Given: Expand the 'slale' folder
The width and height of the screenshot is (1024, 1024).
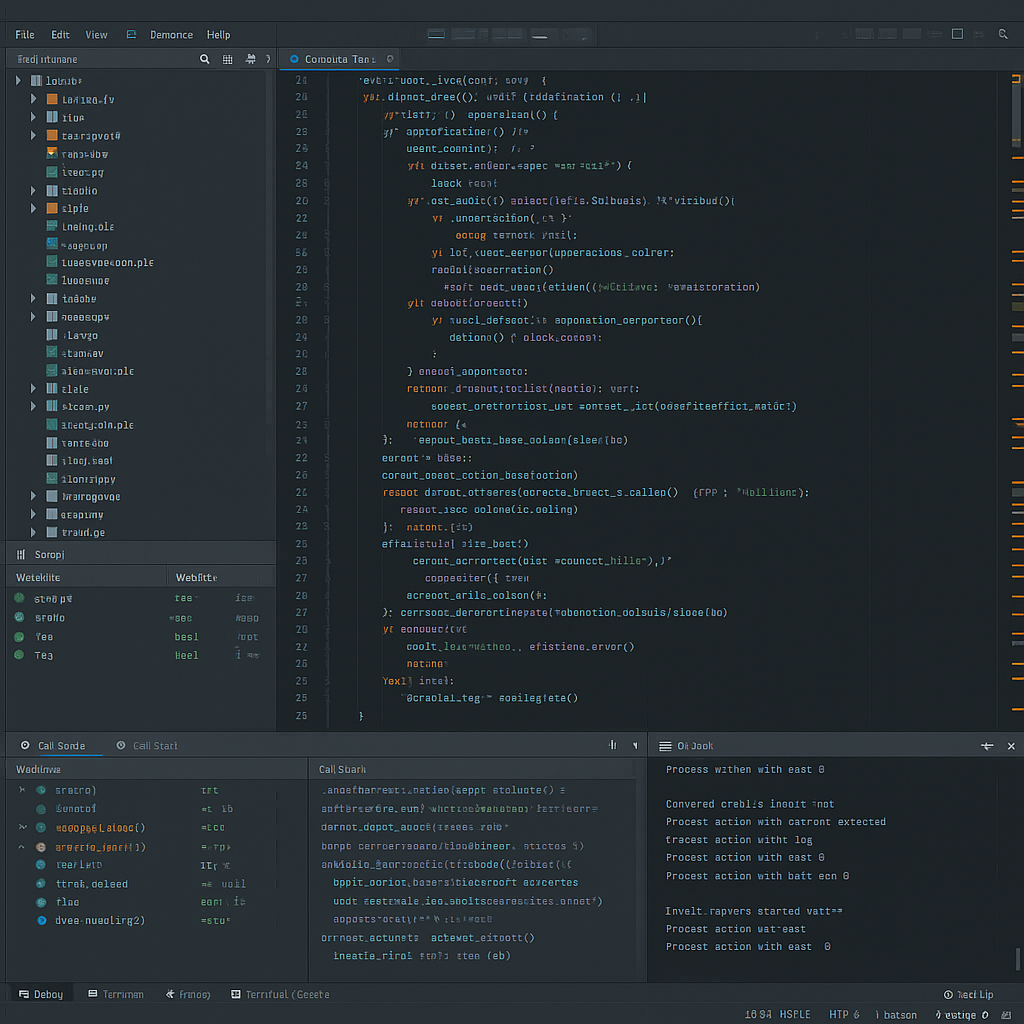Looking at the screenshot, I should [33, 388].
